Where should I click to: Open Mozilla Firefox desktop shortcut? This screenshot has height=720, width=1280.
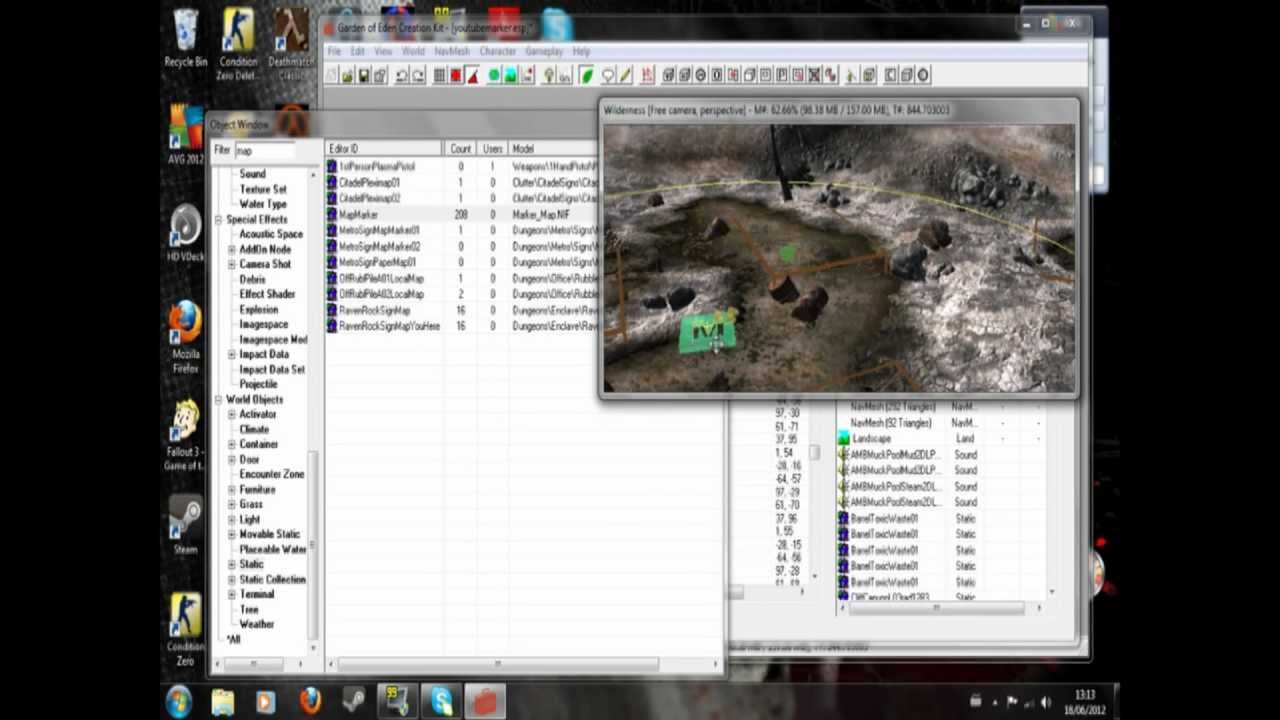(186, 337)
